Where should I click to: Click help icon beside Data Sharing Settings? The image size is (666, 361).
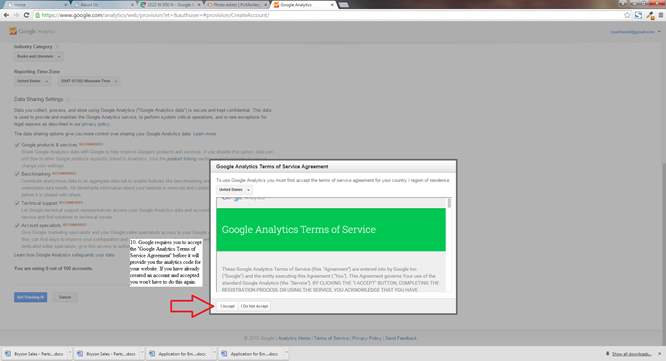(68, 99)
